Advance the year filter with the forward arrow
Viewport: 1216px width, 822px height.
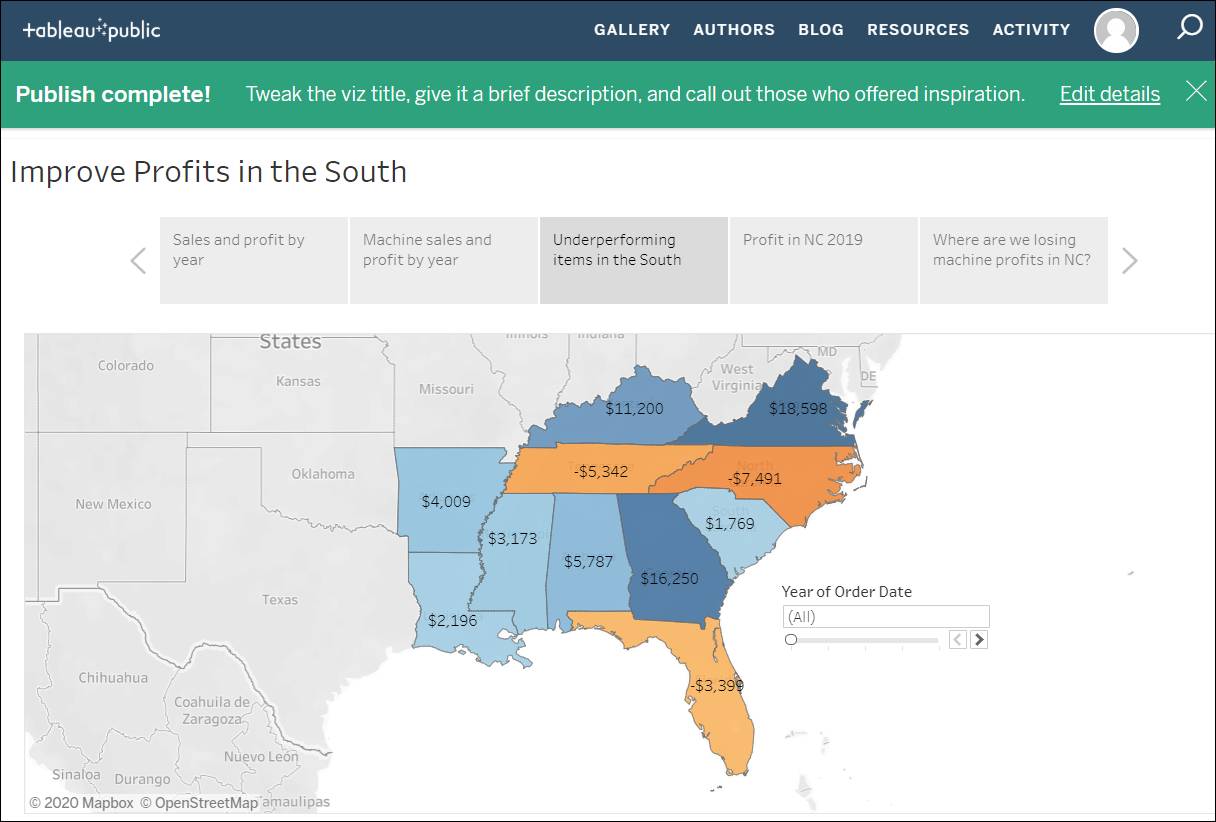979,639
